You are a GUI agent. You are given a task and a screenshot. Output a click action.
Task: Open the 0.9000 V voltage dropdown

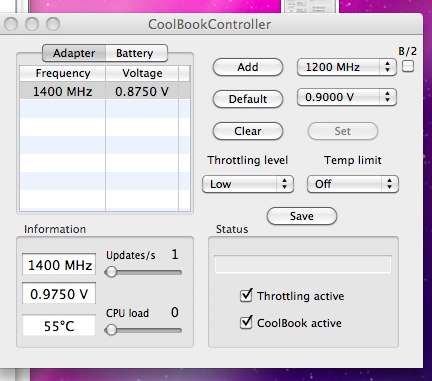(x=347, y=97)
